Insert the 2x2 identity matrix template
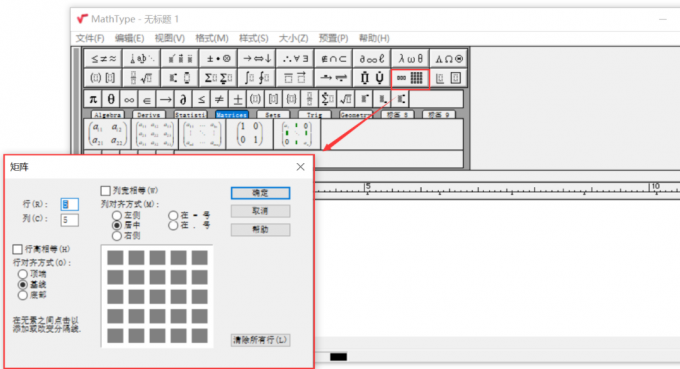This screenshot has width=680, height=369. click(x=249, y=133)
